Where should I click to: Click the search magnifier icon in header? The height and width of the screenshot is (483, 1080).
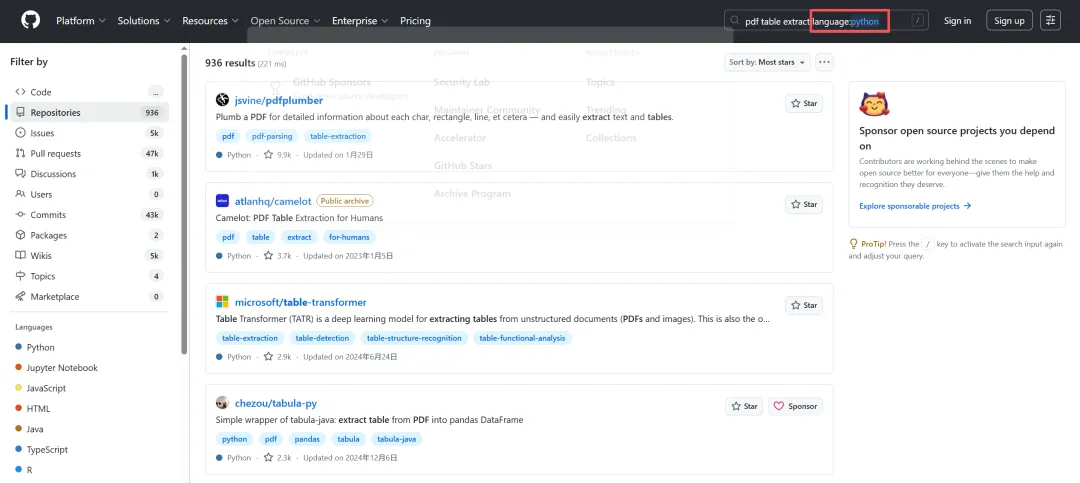(x=736, y=21)
